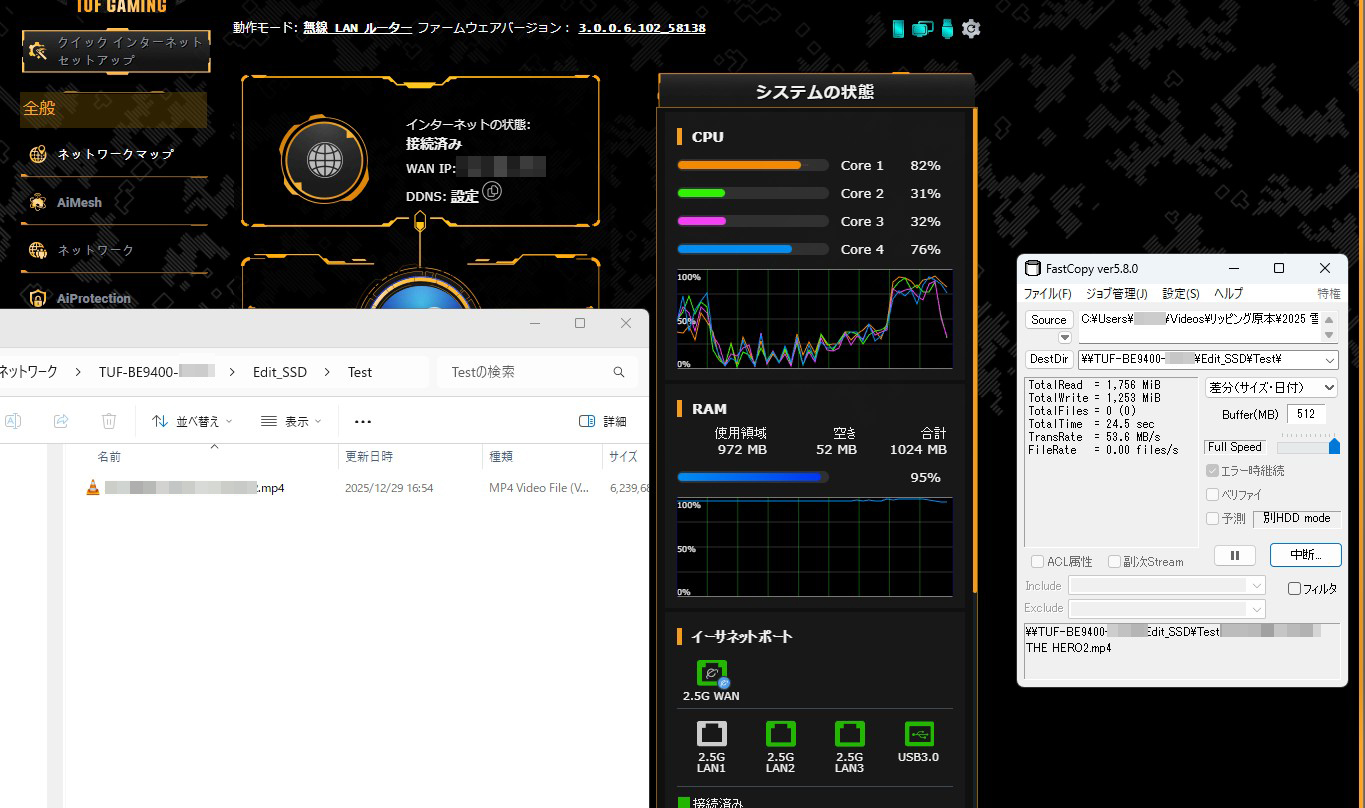
Task: Click the search magnifier icon in Explorer
Action: (618, 372)
